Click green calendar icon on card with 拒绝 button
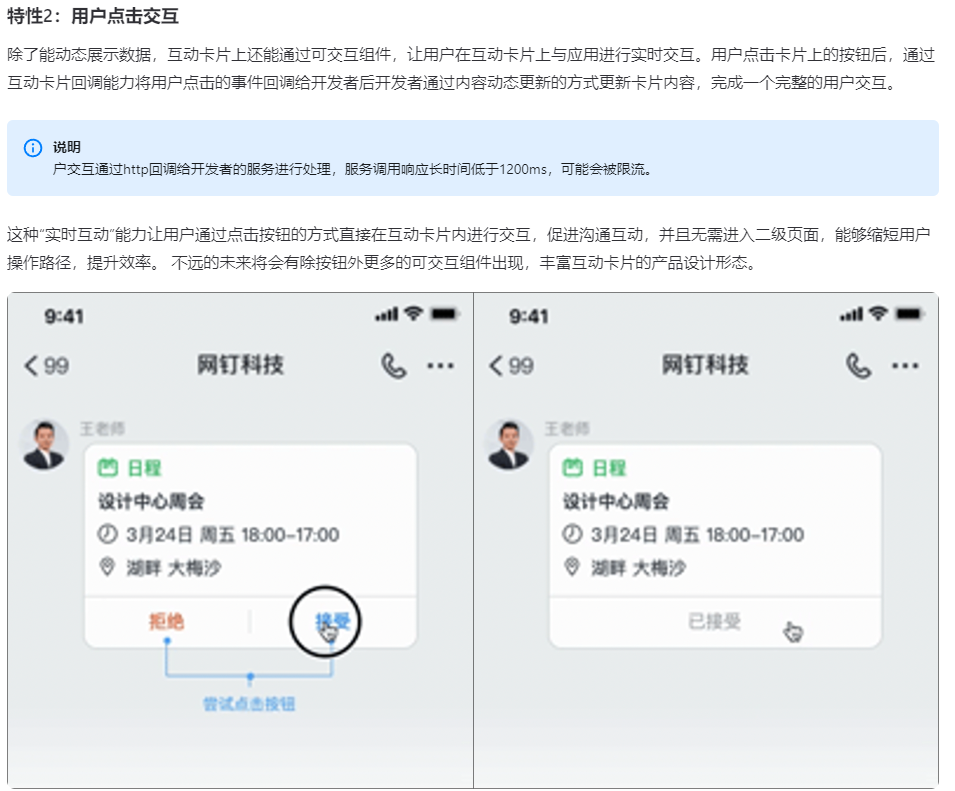Image resolution: width=955 pixels, height=791 pixels. tap(107, 468)
